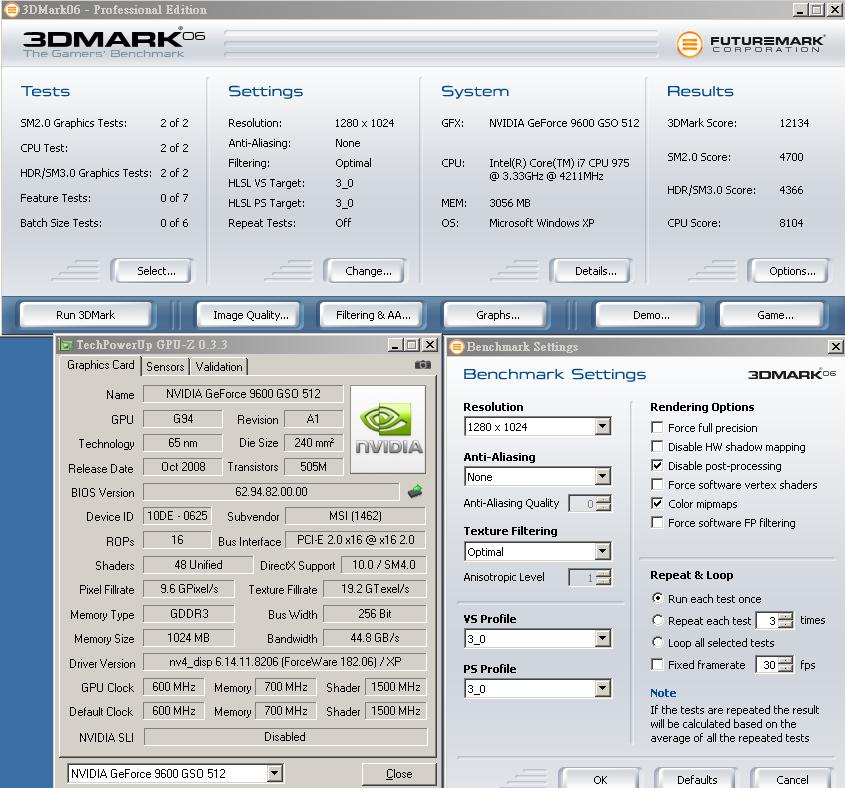845x788 pixels.
Task: Click the GPU-Z title bar icon
Action: point(66,345)
